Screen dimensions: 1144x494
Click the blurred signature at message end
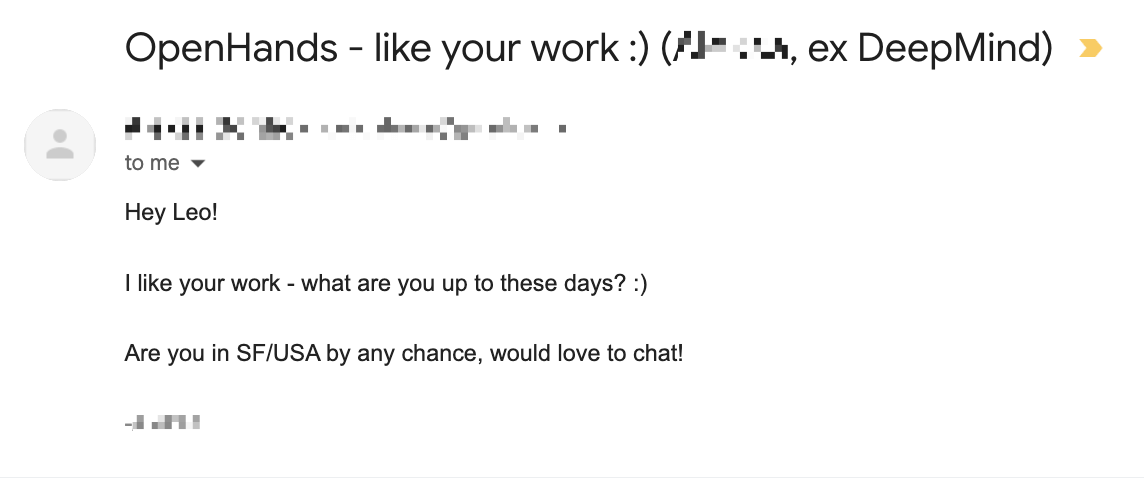coord(163,422)
